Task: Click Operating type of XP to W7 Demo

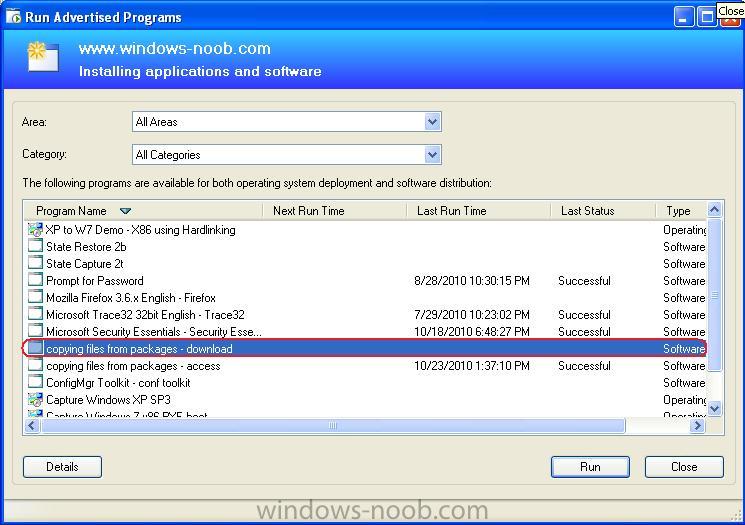Action: [684, 230]
